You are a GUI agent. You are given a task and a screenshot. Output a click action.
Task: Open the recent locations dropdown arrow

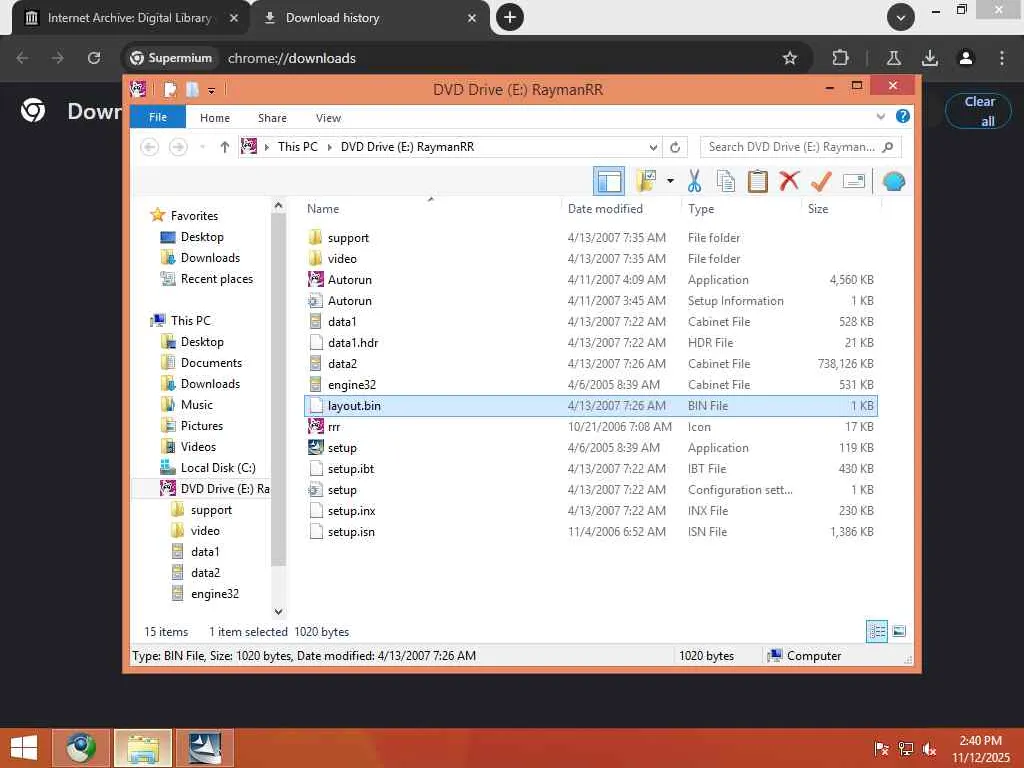click(x=202, y=147)
